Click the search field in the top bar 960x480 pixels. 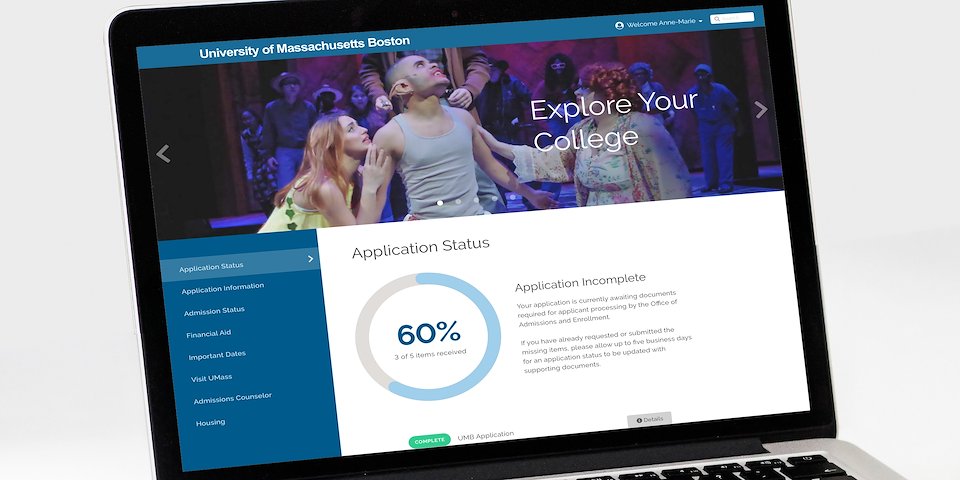coord(732,18)
